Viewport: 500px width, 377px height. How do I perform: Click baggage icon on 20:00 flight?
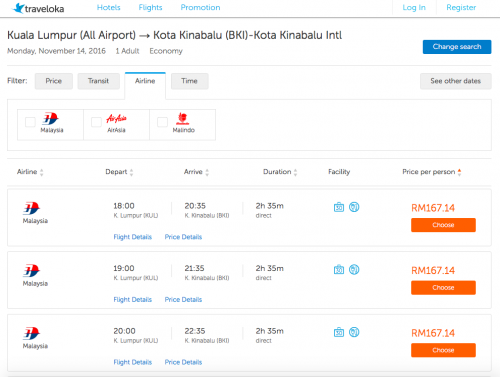click(x=339, y=332)
